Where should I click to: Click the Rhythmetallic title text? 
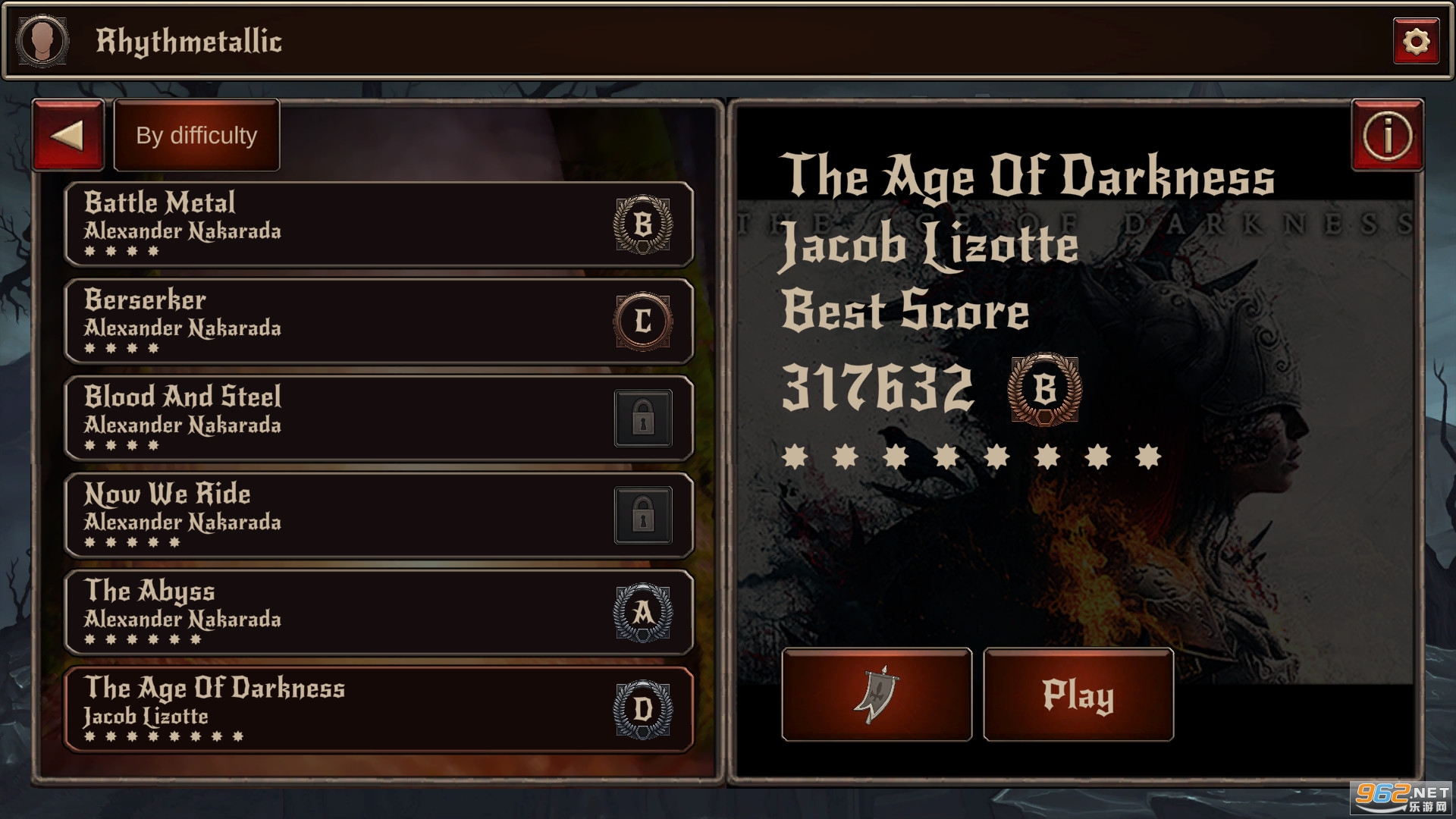189,41
